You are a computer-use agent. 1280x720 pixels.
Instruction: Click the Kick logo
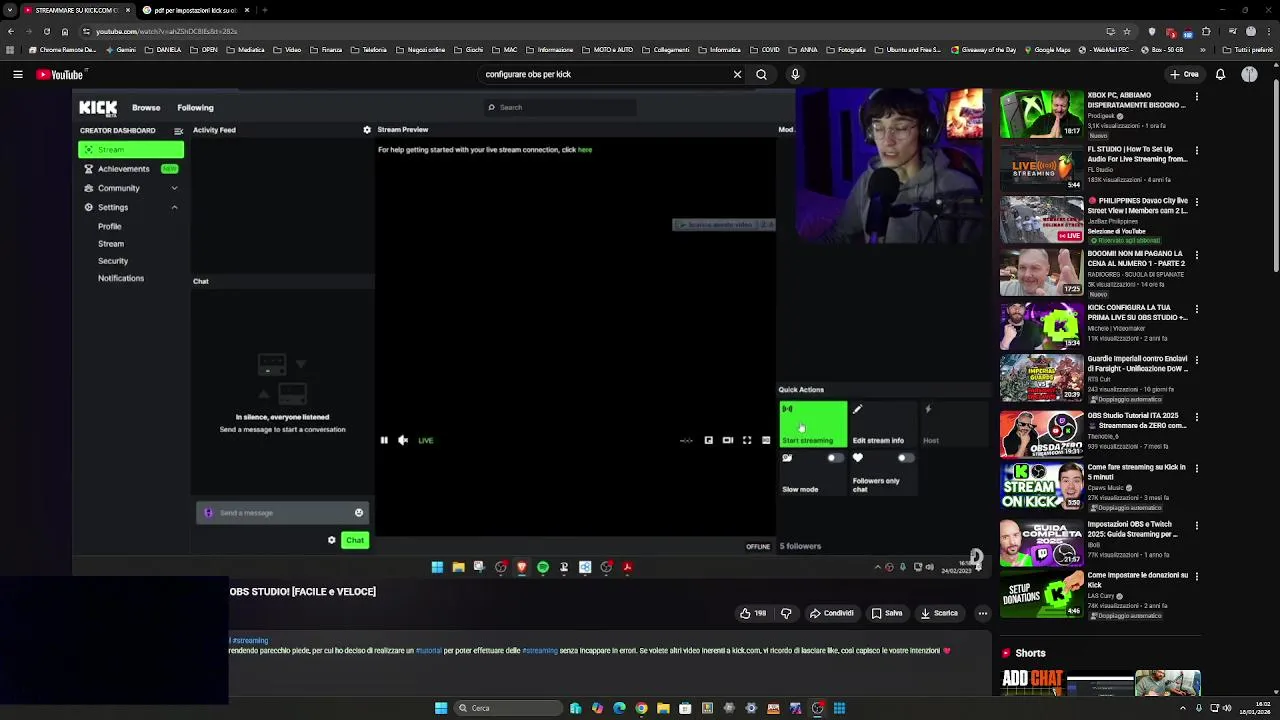point(98,108)
